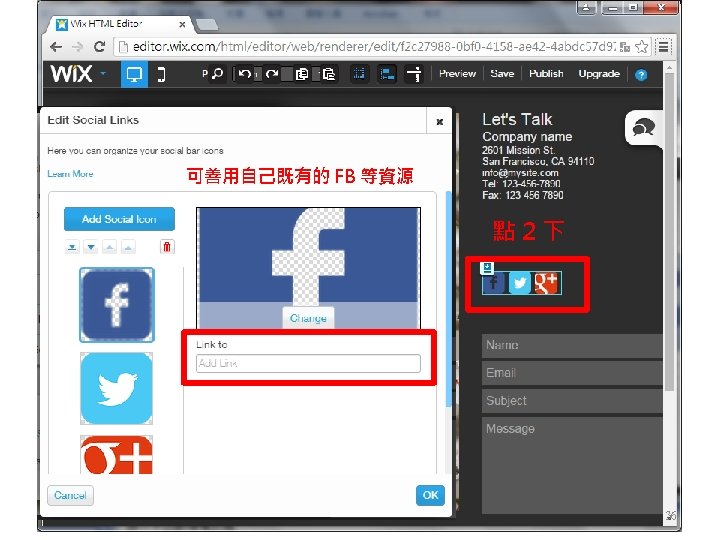The height and width of the screenshot is (540, 720).
Task: Click the Message box in contact form
Action: click(x=572, y=465)
